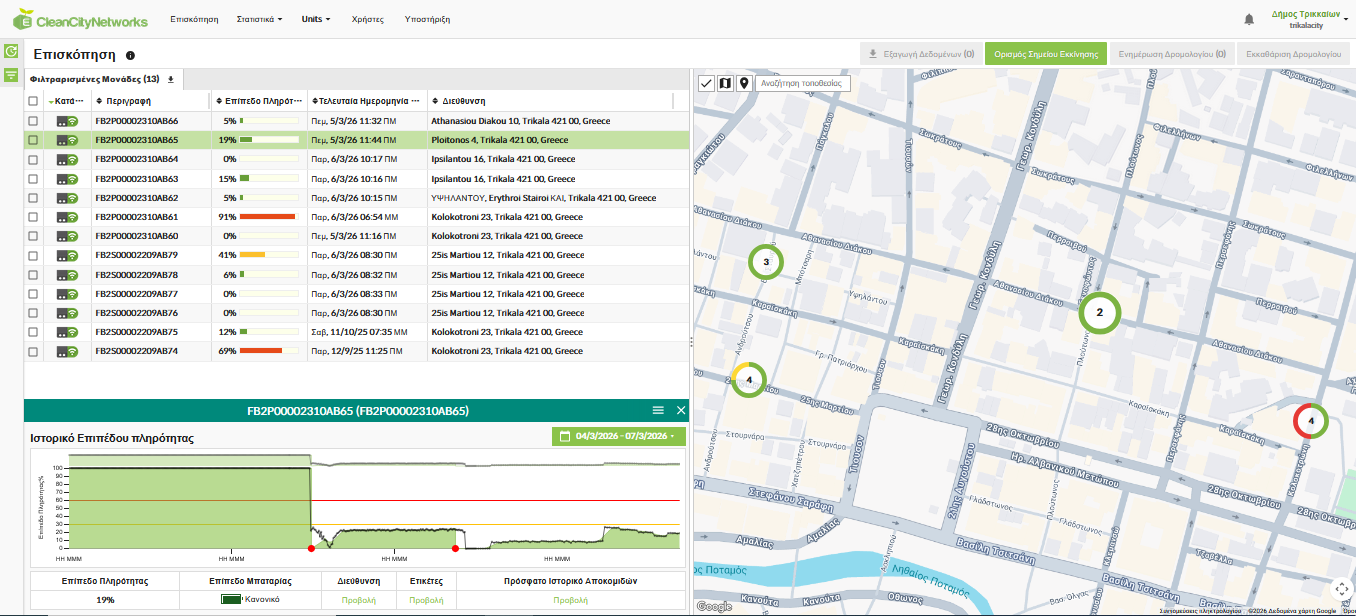
Task: Open the date range picker 04/3/2026 - 07/3/2026
Action: (618, 436)
